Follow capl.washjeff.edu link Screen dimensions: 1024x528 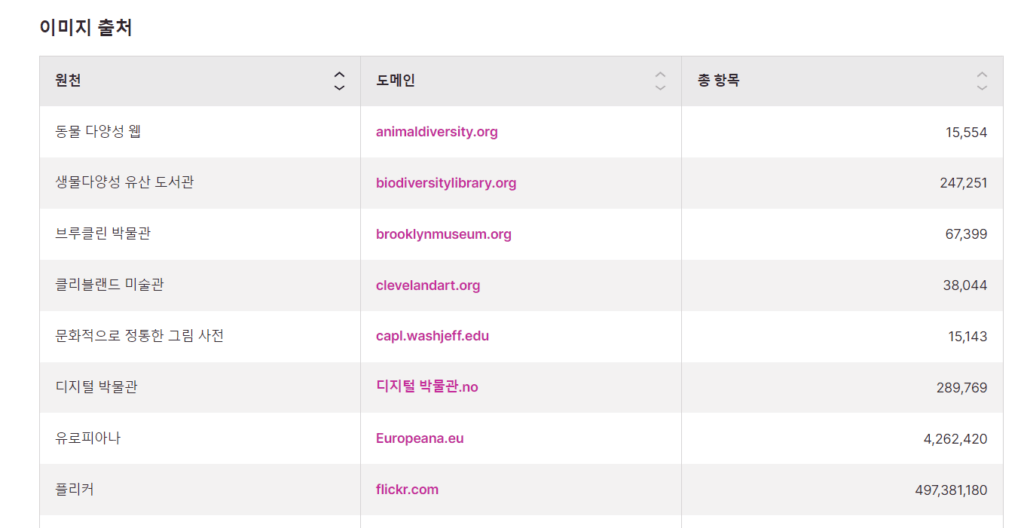432,336
